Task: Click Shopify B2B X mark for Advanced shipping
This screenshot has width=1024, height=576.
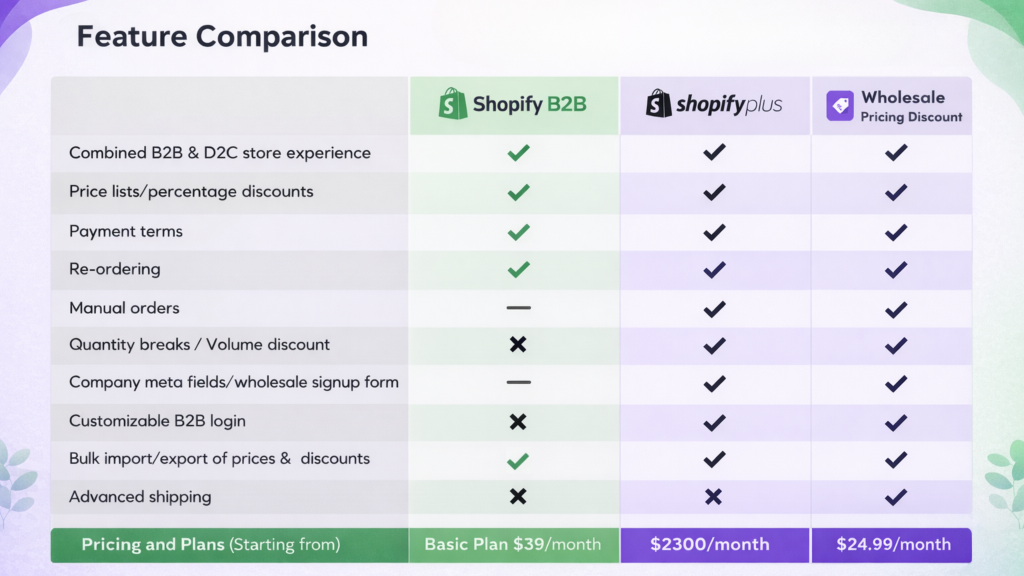Action: tap(518, 496)
